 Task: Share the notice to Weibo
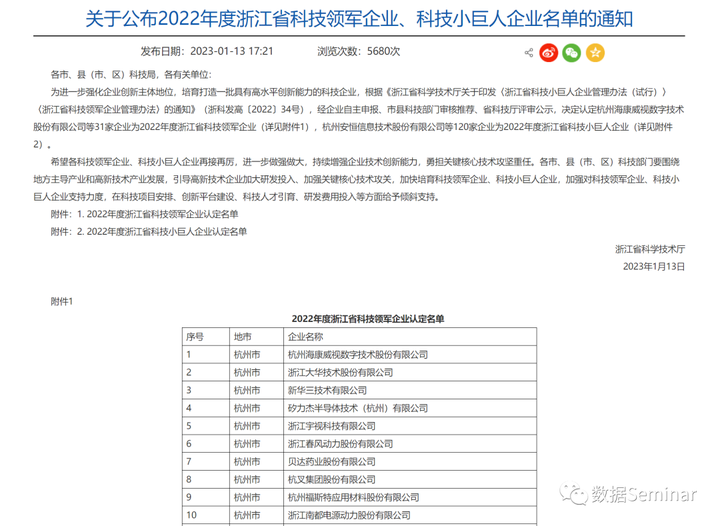pos(548,52)
